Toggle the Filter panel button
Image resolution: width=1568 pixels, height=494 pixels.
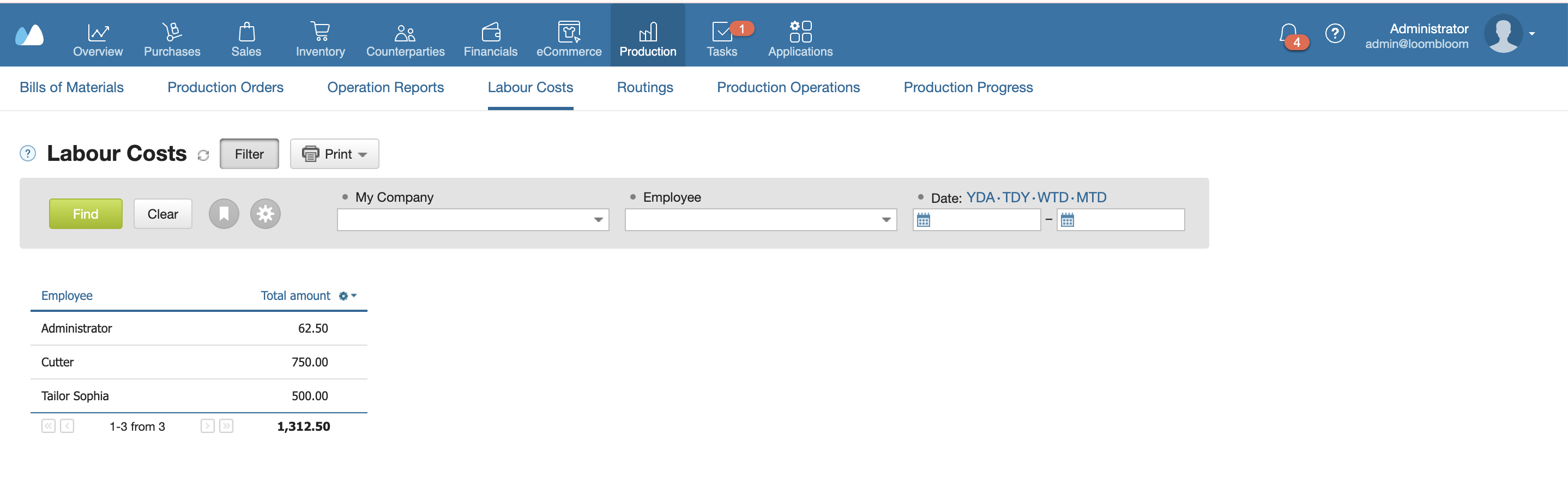[x=249, y=154]
